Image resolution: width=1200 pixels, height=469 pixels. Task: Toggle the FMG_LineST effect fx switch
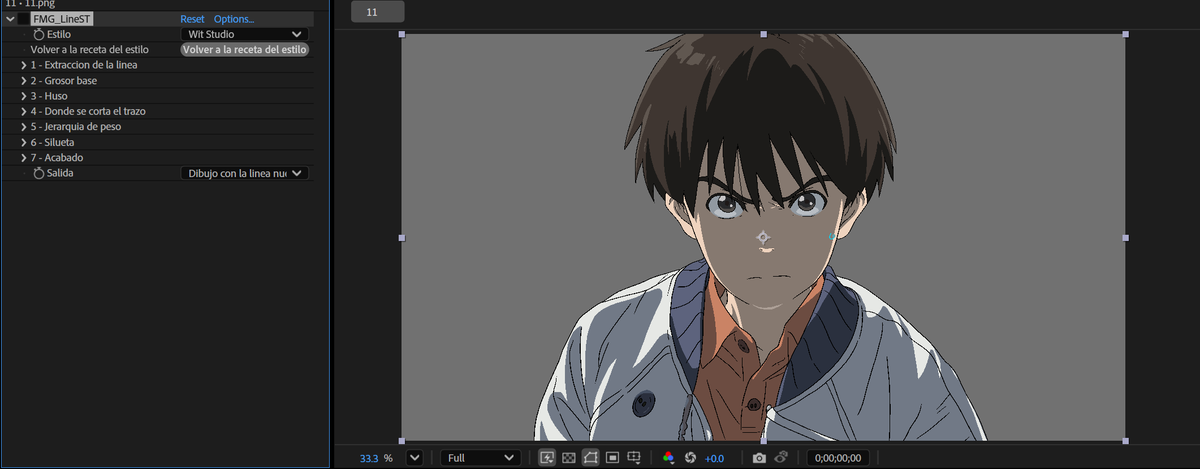(24, 19)
